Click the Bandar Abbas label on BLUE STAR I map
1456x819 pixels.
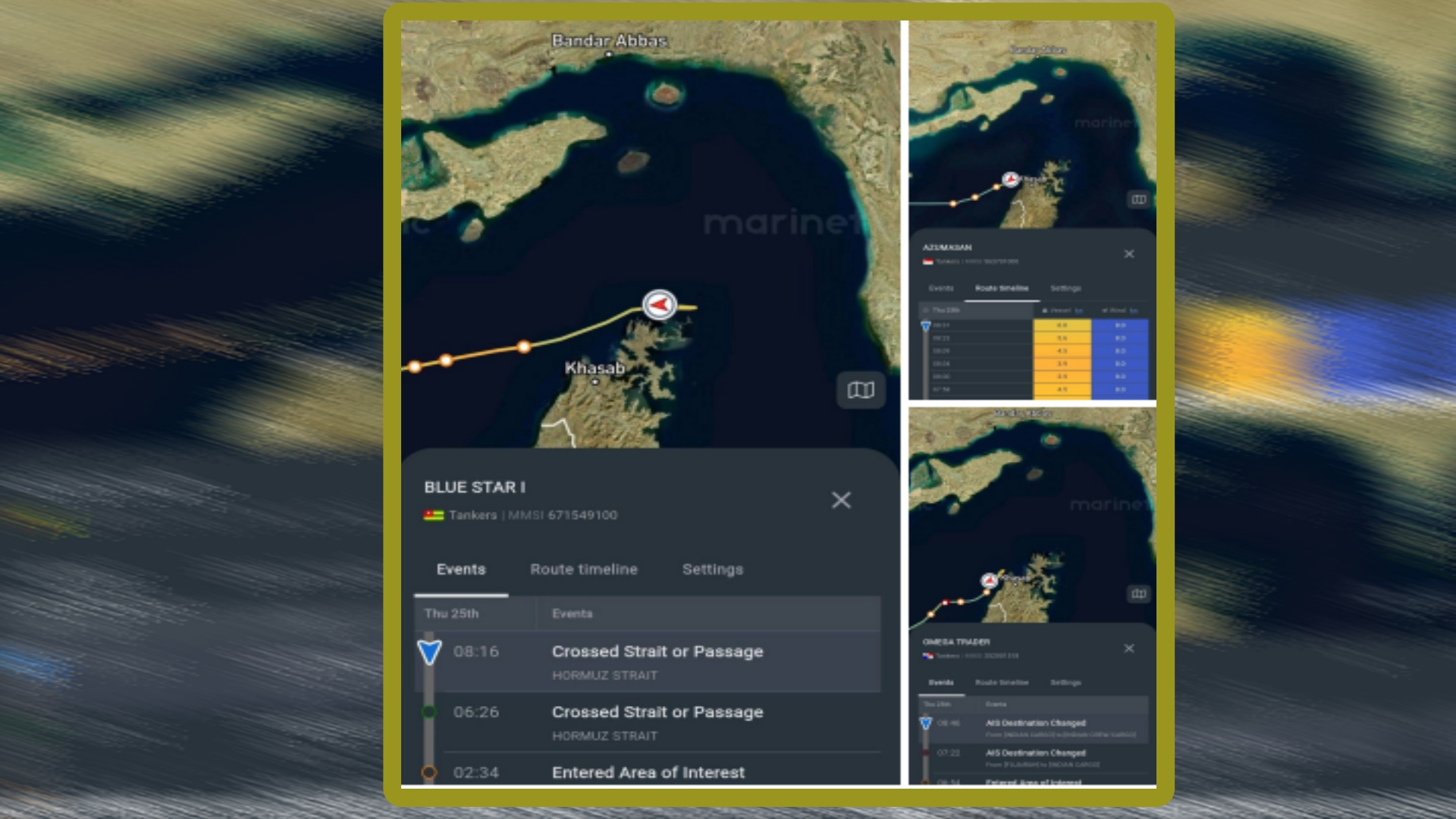tap(610, 40)
